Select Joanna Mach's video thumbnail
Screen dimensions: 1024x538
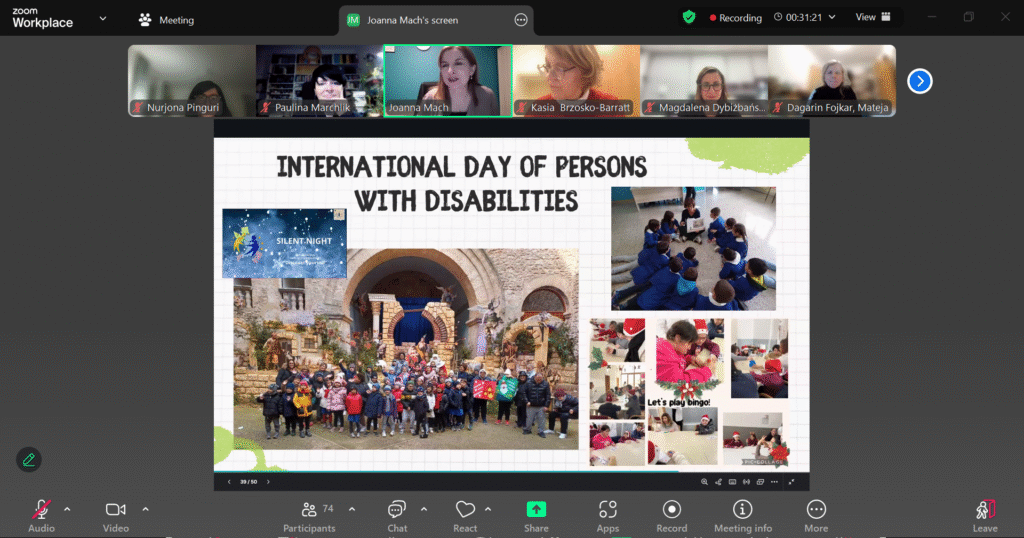click(x=448, y=80)
